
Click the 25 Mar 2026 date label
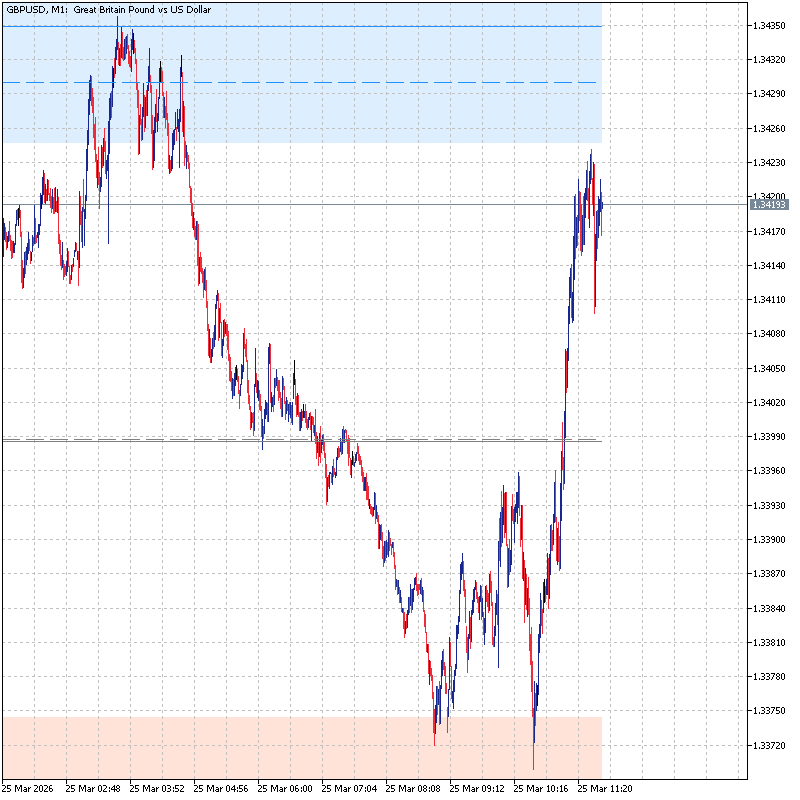pyautogui.click(x=29, y=788)
